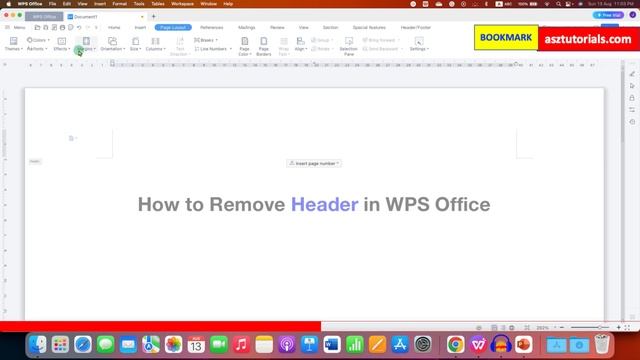Add a new document tab with plus
Viewport: 640px width, 360px height.
tap(153, 17)
